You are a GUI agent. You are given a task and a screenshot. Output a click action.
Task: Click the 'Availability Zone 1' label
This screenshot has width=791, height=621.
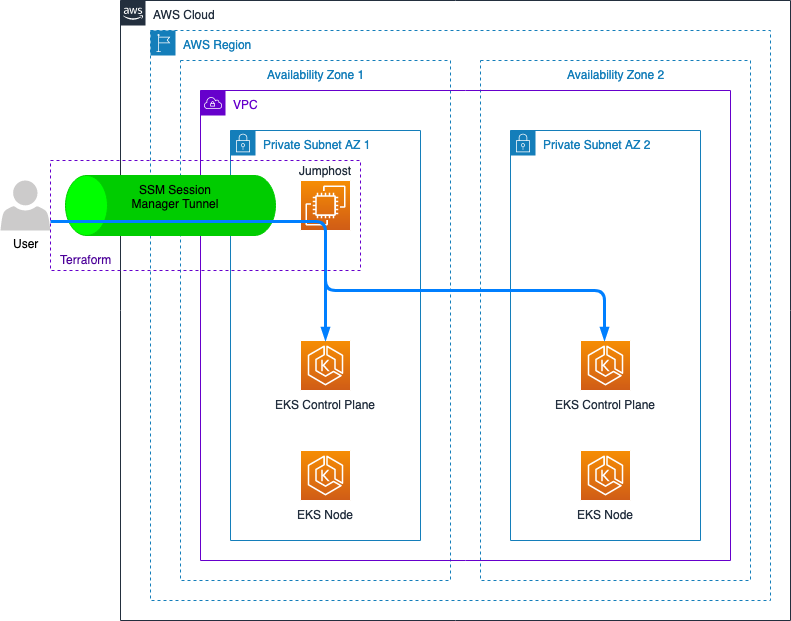pyautogui.click(x=315, y=75)
